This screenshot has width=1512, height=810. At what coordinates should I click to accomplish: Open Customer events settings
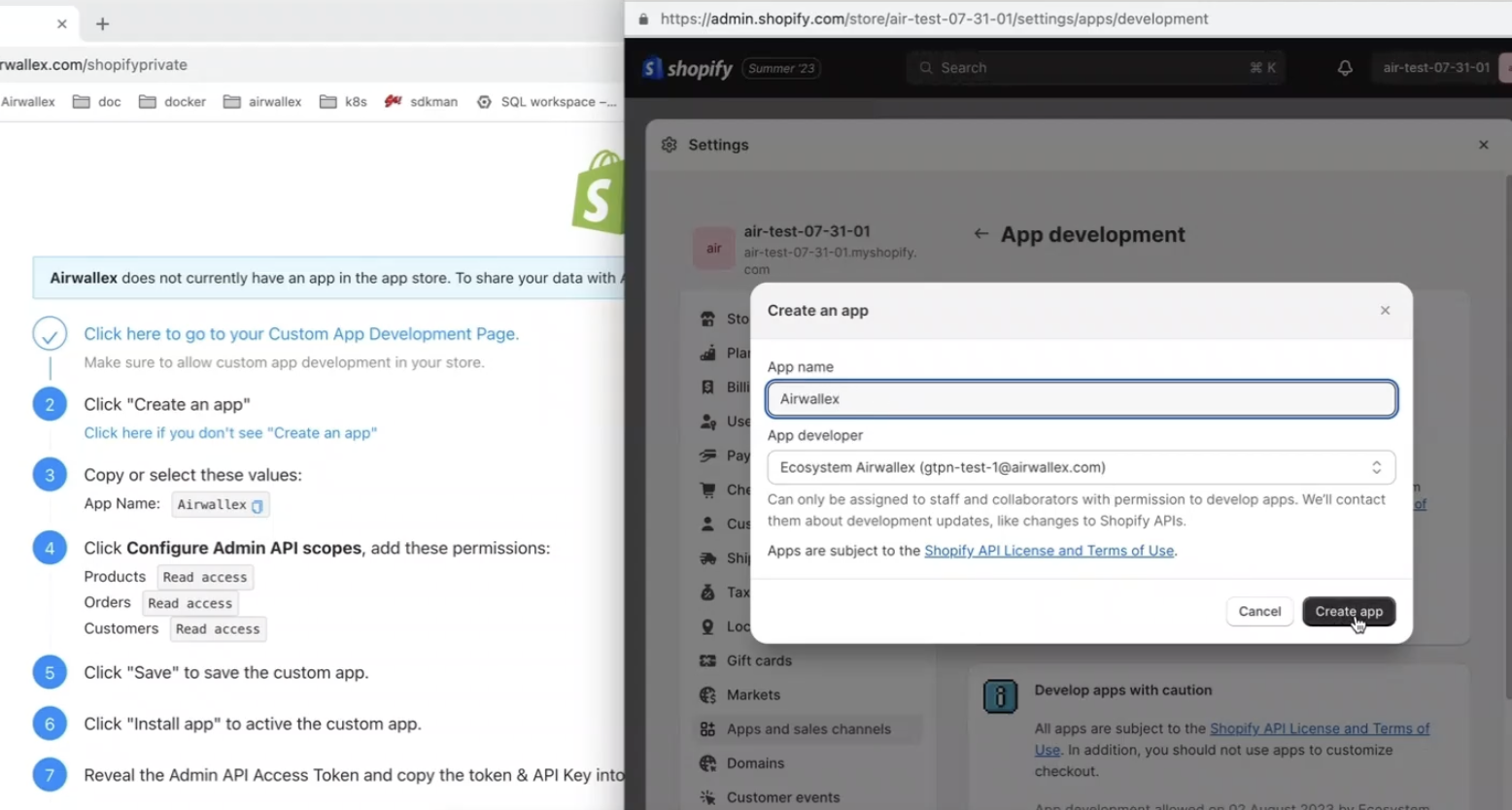pos(782,797)
